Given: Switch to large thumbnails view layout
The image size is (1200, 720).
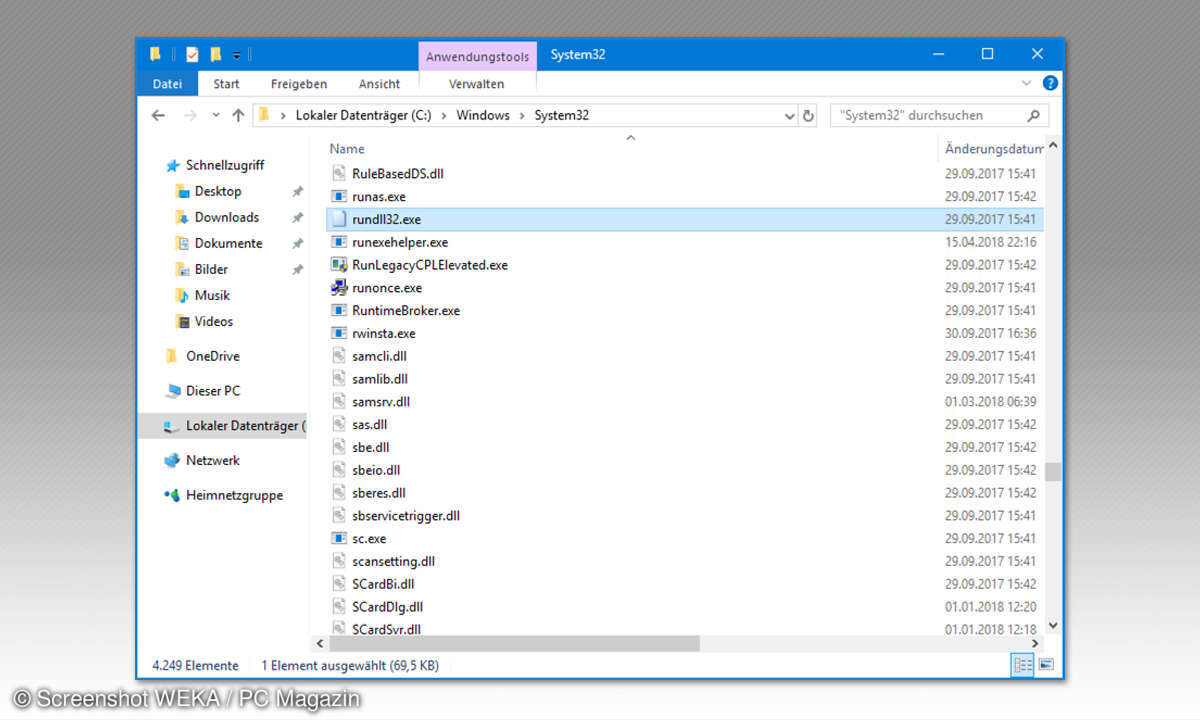Looking at the screenshot, I should point(1046,664).
